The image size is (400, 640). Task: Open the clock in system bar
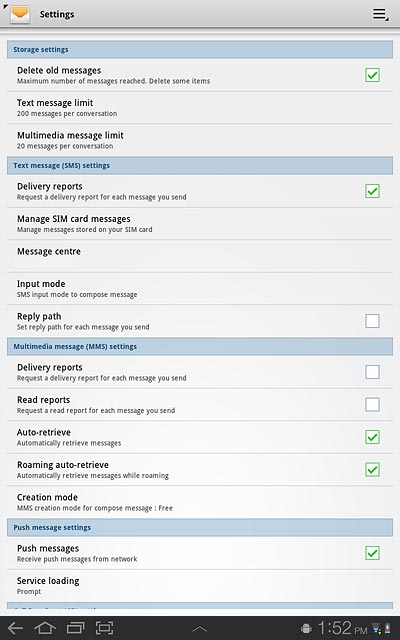click(342, 628)
